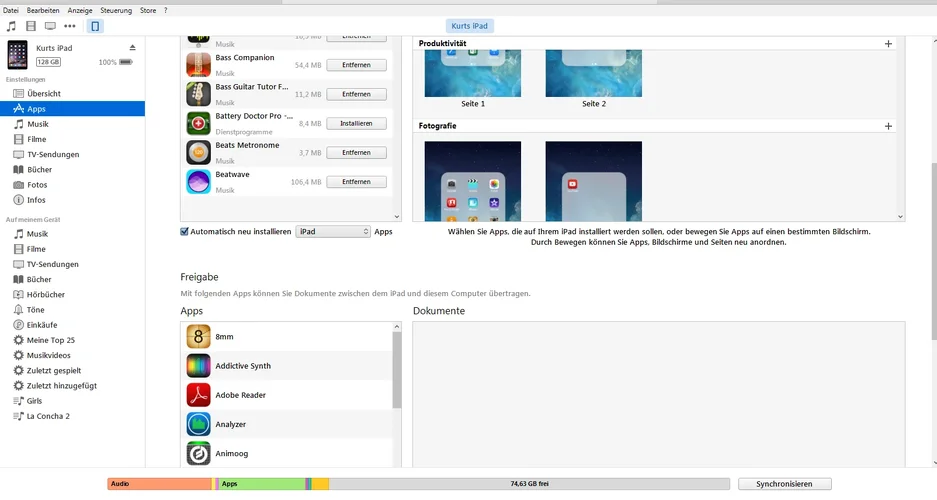Click the Apps segment of storage bar

pos(262,484)
